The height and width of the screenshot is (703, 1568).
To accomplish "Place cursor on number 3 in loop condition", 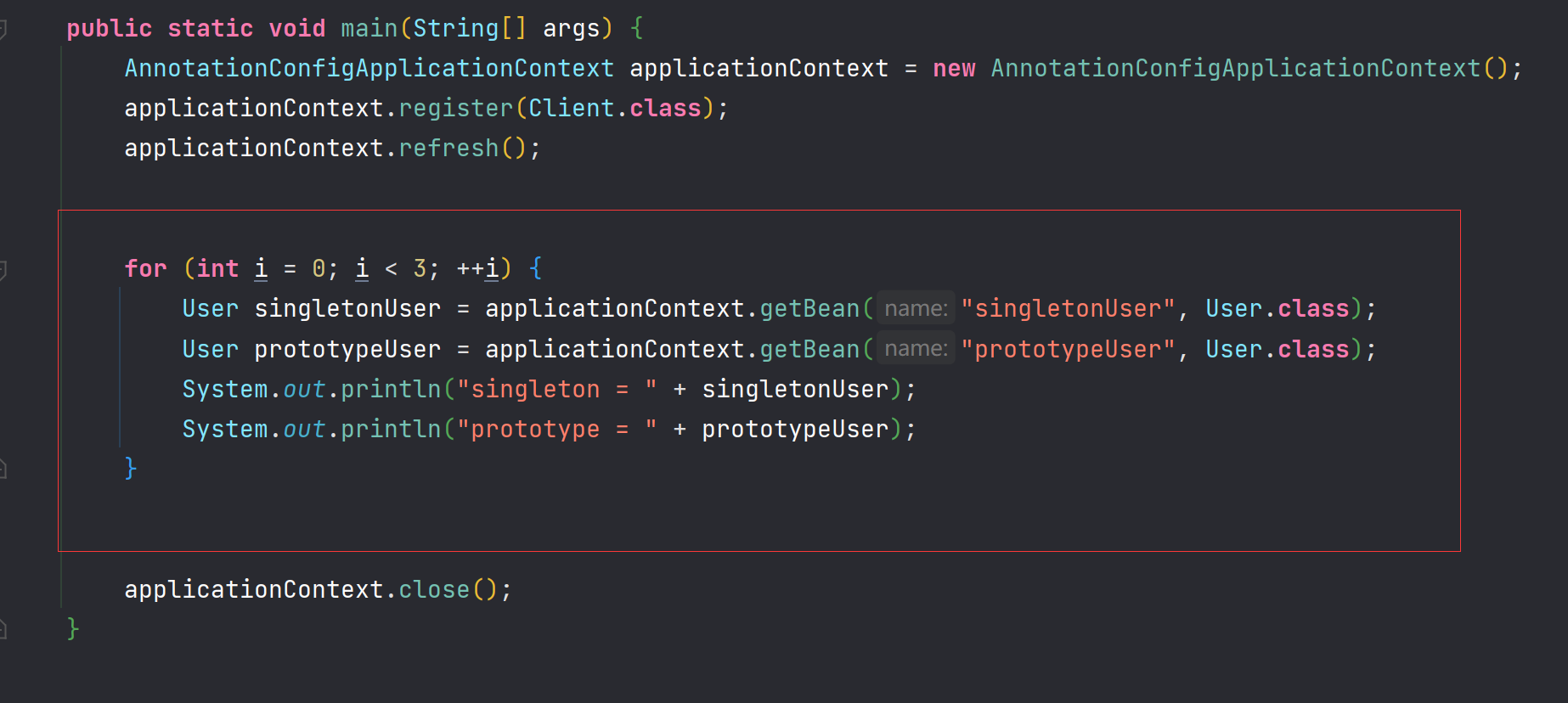I will [x=420, y=268].
